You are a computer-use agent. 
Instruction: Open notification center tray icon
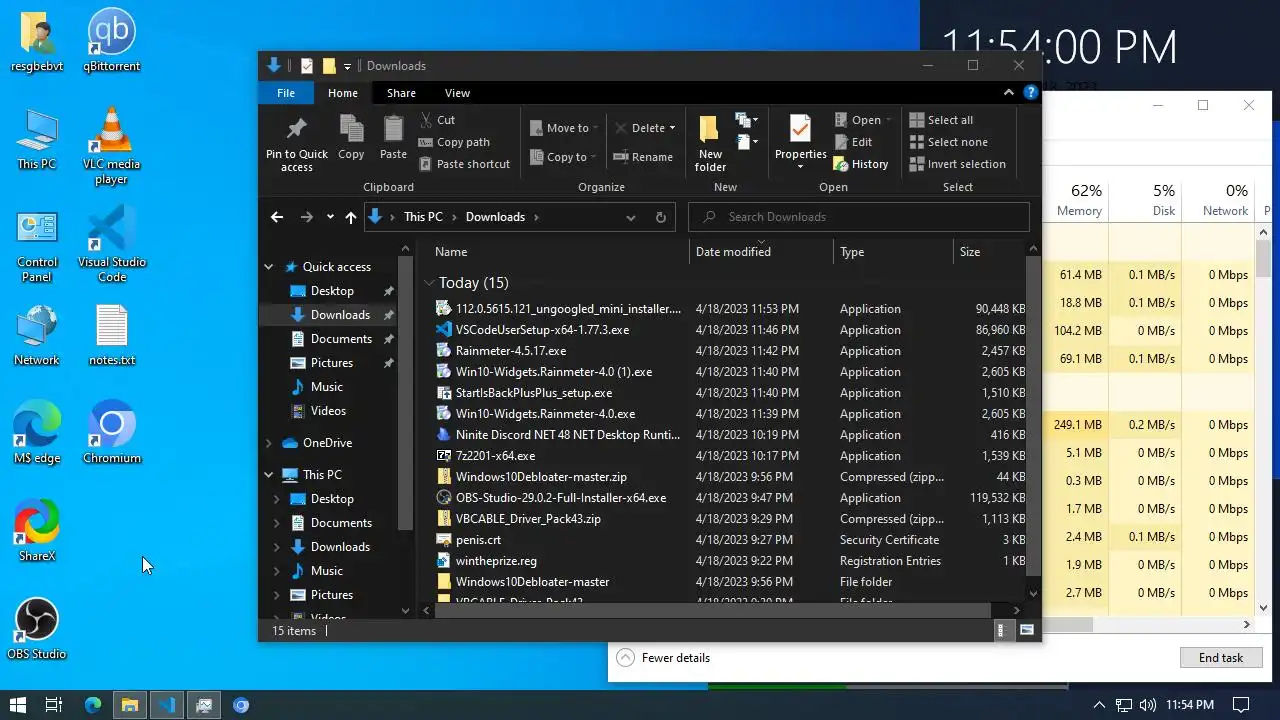click(1241, 705)
